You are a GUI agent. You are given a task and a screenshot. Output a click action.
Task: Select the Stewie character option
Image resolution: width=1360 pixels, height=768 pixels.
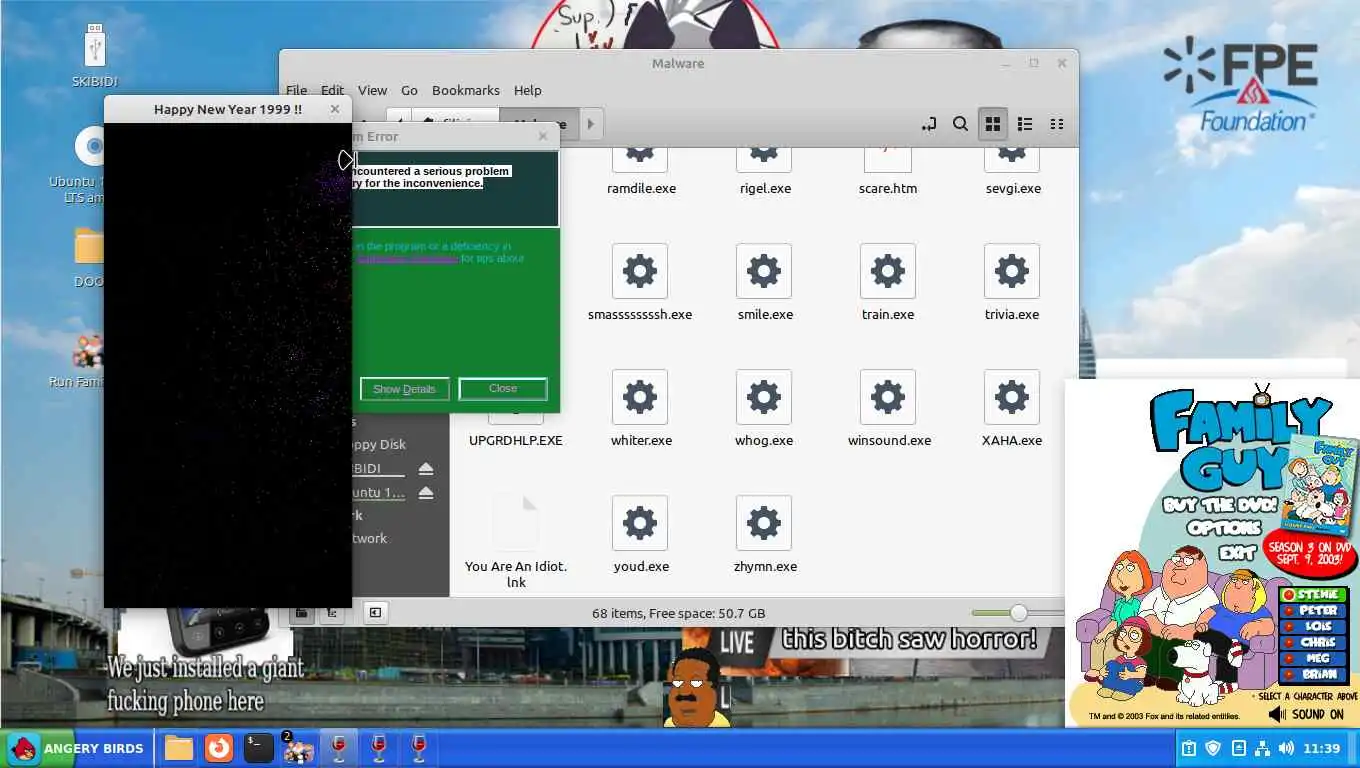pyautogui.click(x=1314, y=595)
